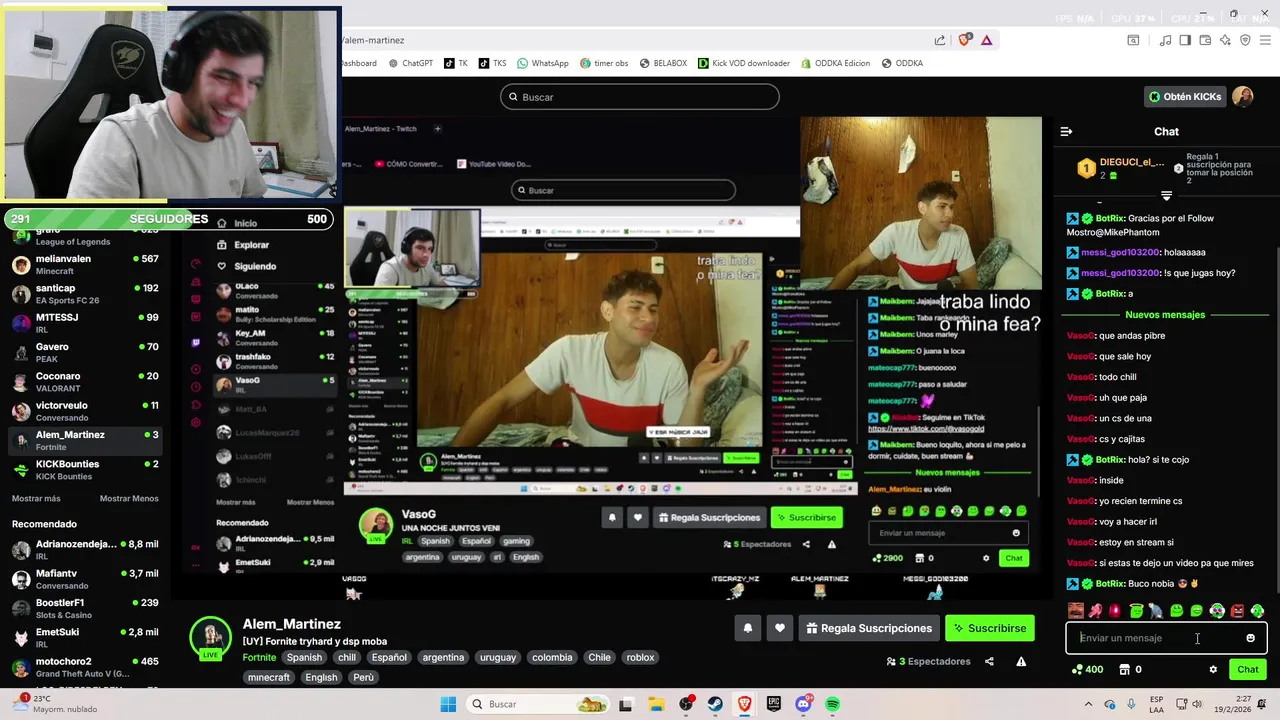
Task: Click the Brave wallet icon in toolbar
Action: pyautogui.click(x=1205, y=40)
